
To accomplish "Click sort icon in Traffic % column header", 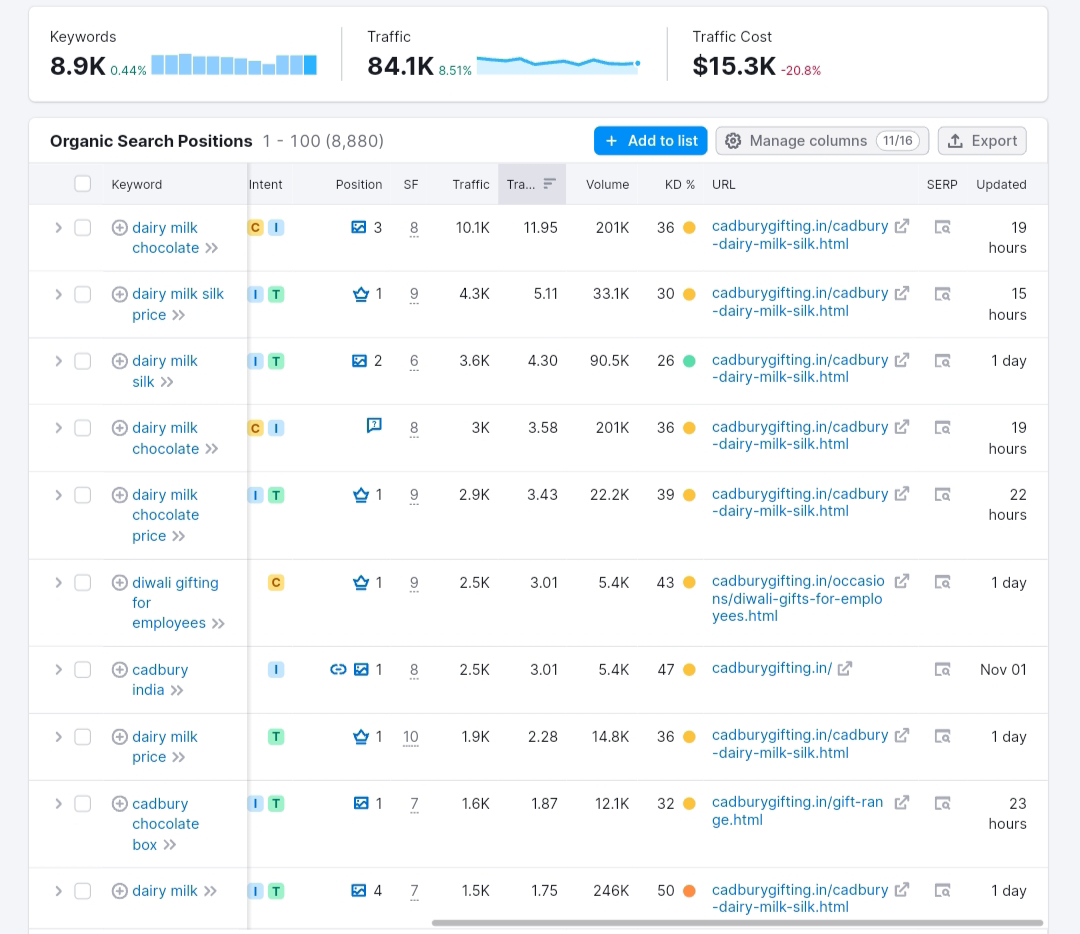I will coord(549,184).
